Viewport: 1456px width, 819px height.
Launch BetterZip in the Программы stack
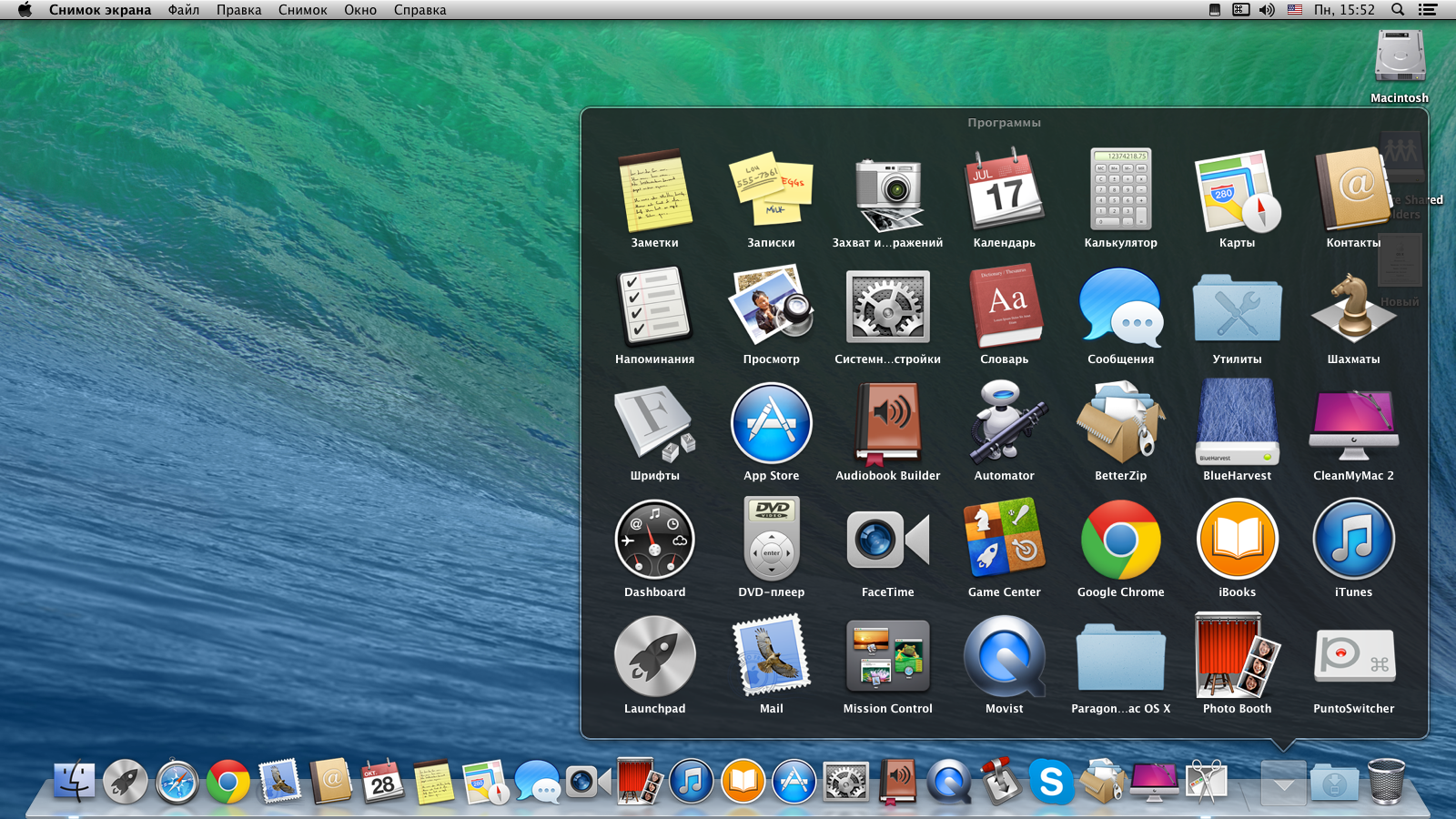point(1121,423)
